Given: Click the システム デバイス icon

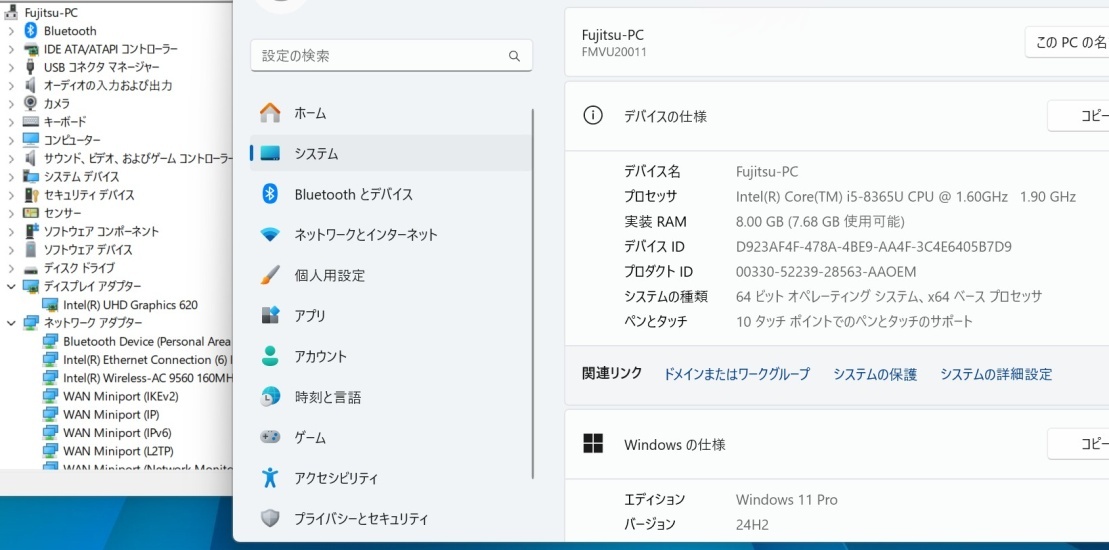Looking at the screenshot, I should pyautogui.click(x=30, y=176).
